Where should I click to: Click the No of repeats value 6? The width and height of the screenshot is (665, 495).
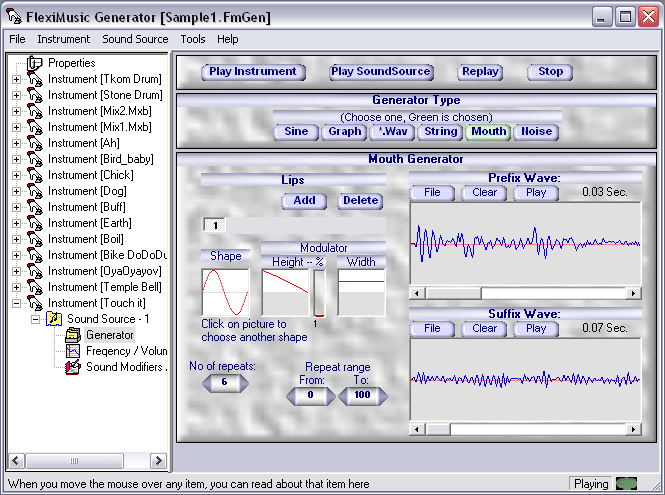coord(225,382)
